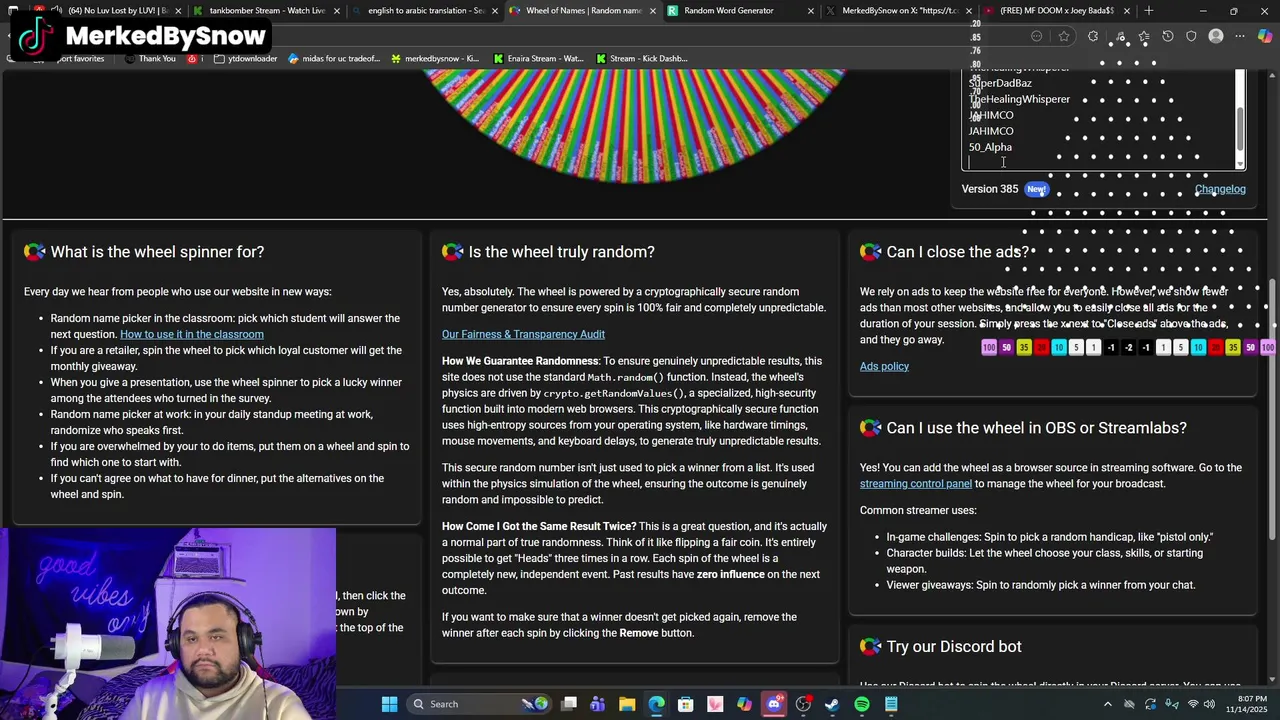
Task: Add this page to favorites star
Action: pos(1064,36)
